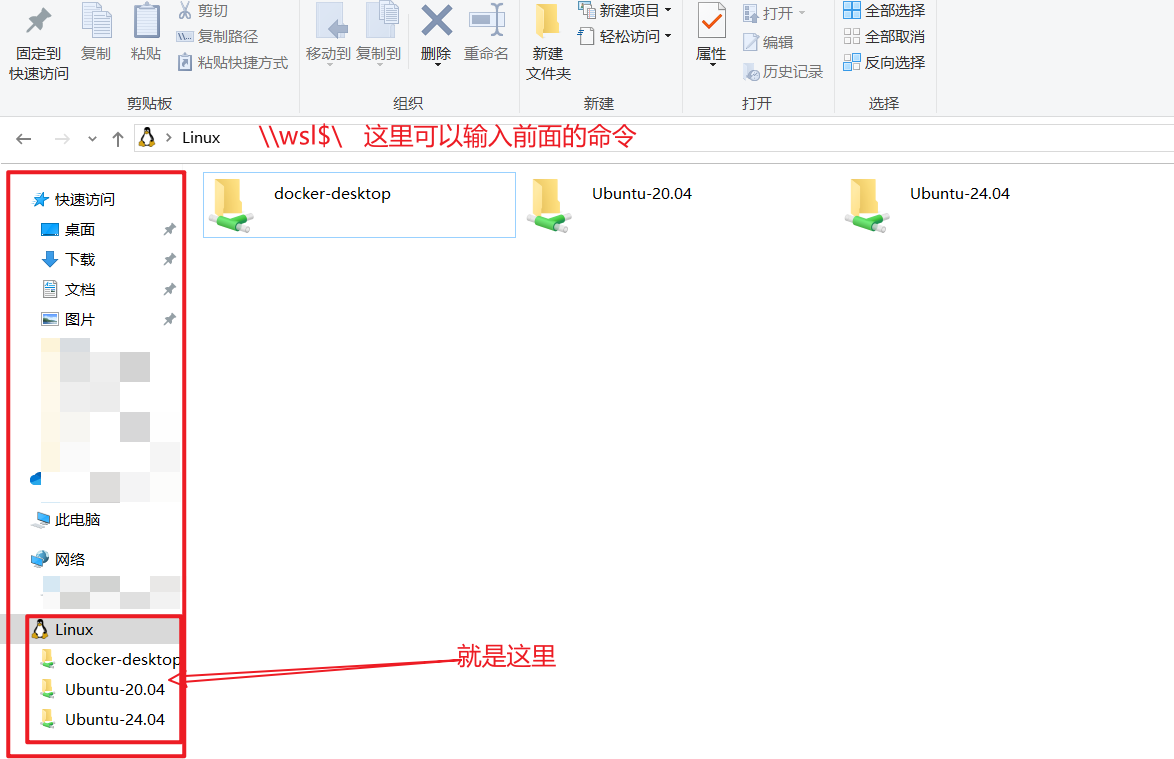Choose Copy path (复制路径)

coord(217,37)
